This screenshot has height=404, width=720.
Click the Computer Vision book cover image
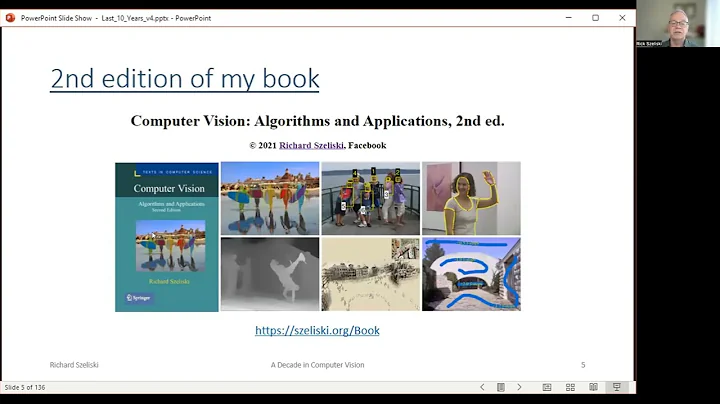click(x=167, y=237)
